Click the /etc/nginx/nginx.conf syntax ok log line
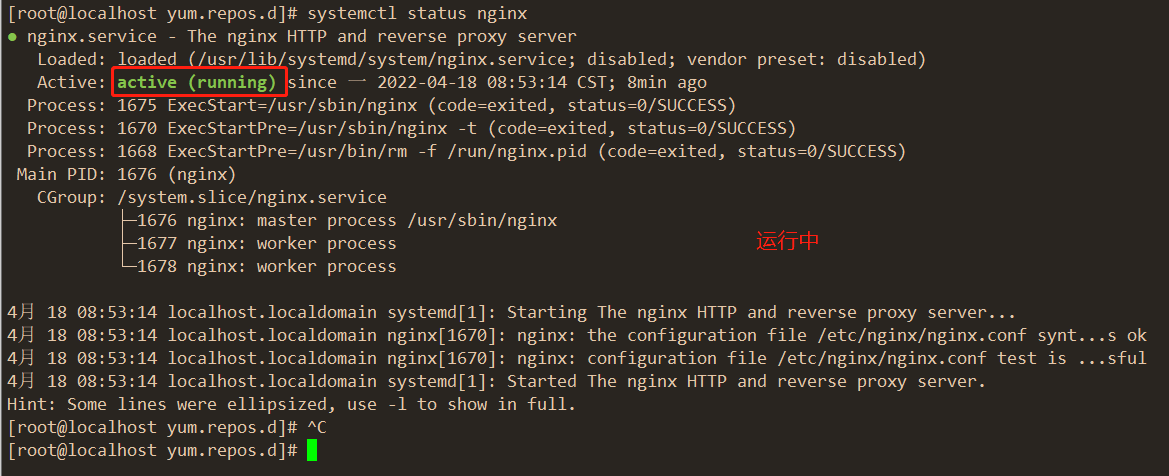The height and width of the screenshot is (476, 1169). point(576,336)
